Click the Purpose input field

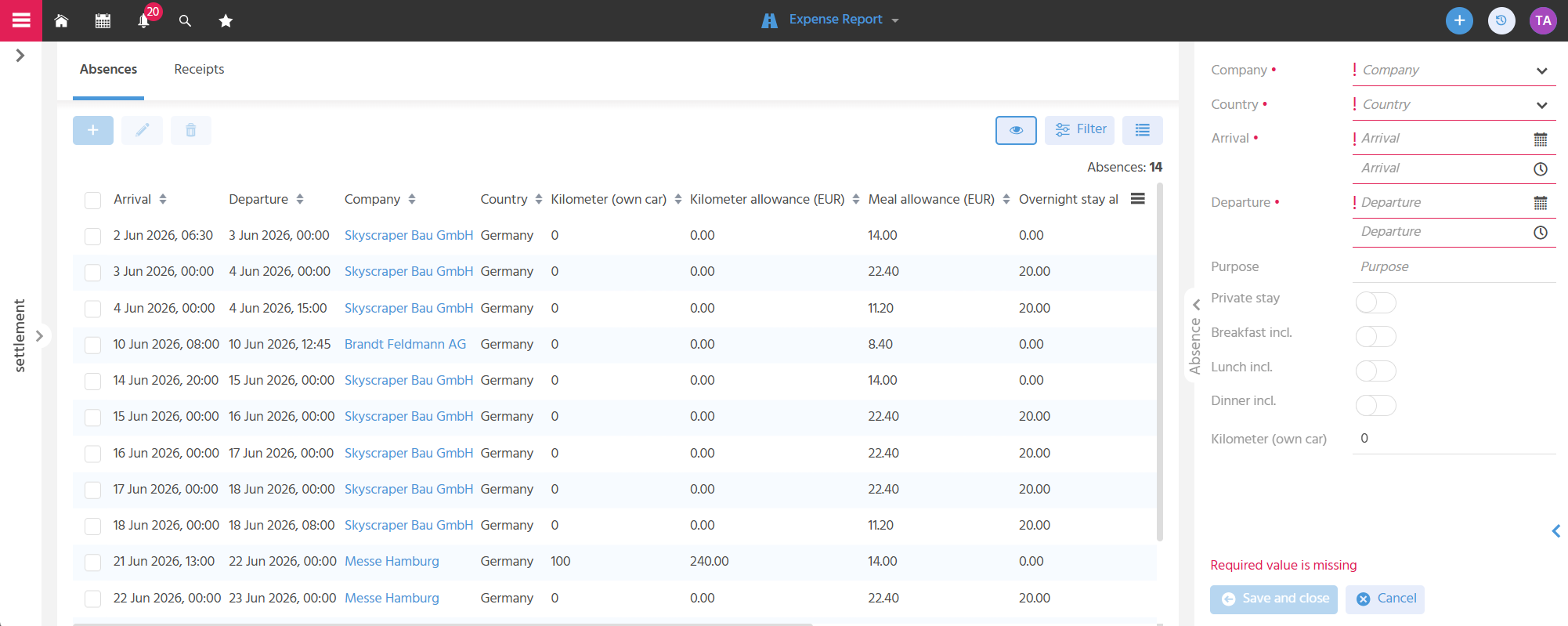pos(1454,266)
